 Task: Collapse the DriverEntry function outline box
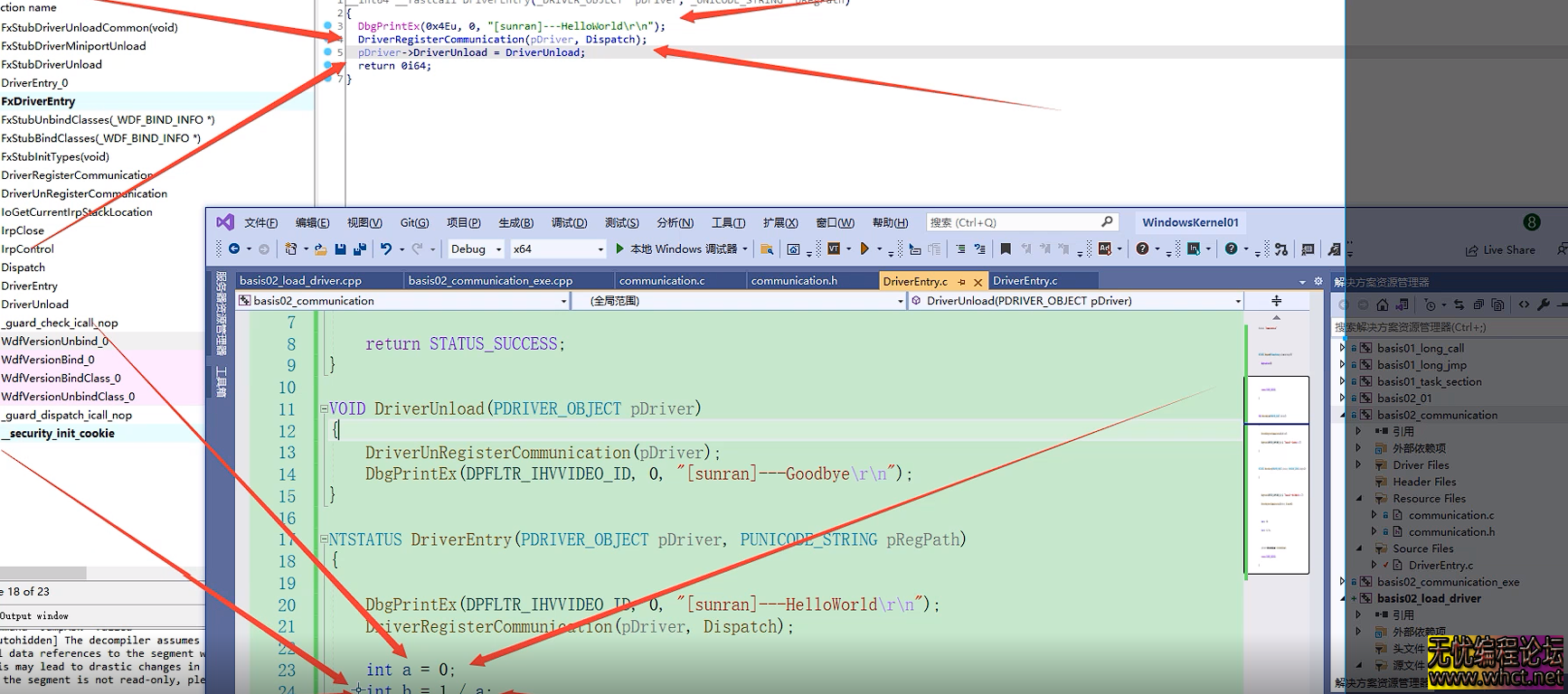point(324,539)
